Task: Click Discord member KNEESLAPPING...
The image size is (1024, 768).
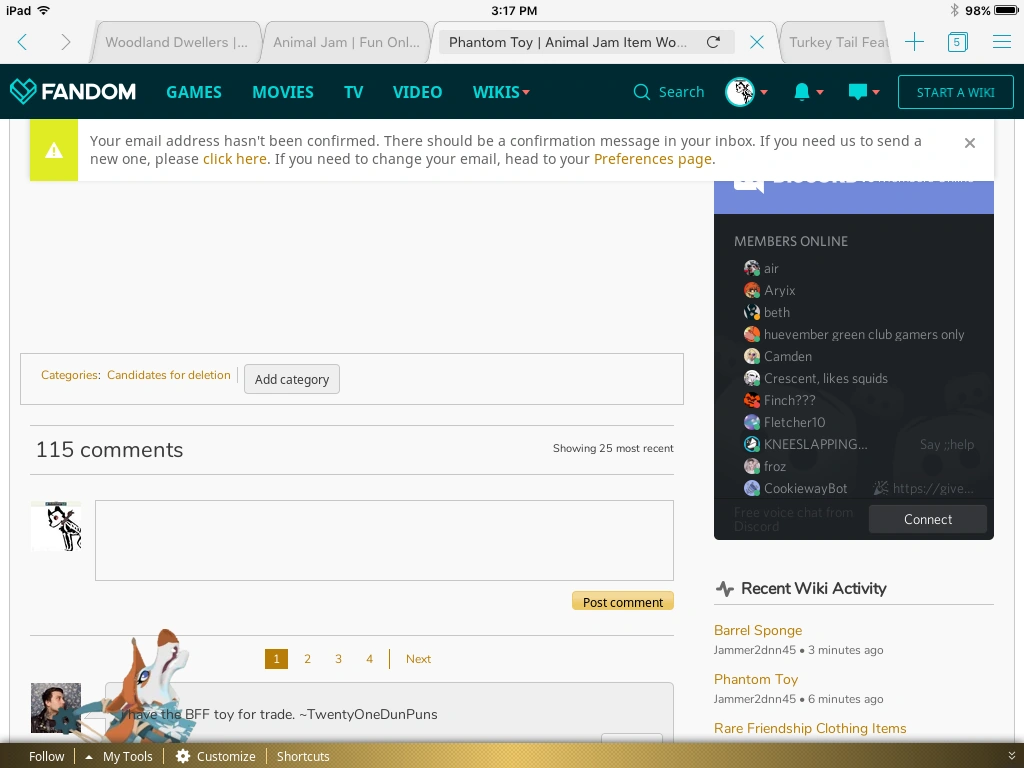Action: (x=806, y=445)
